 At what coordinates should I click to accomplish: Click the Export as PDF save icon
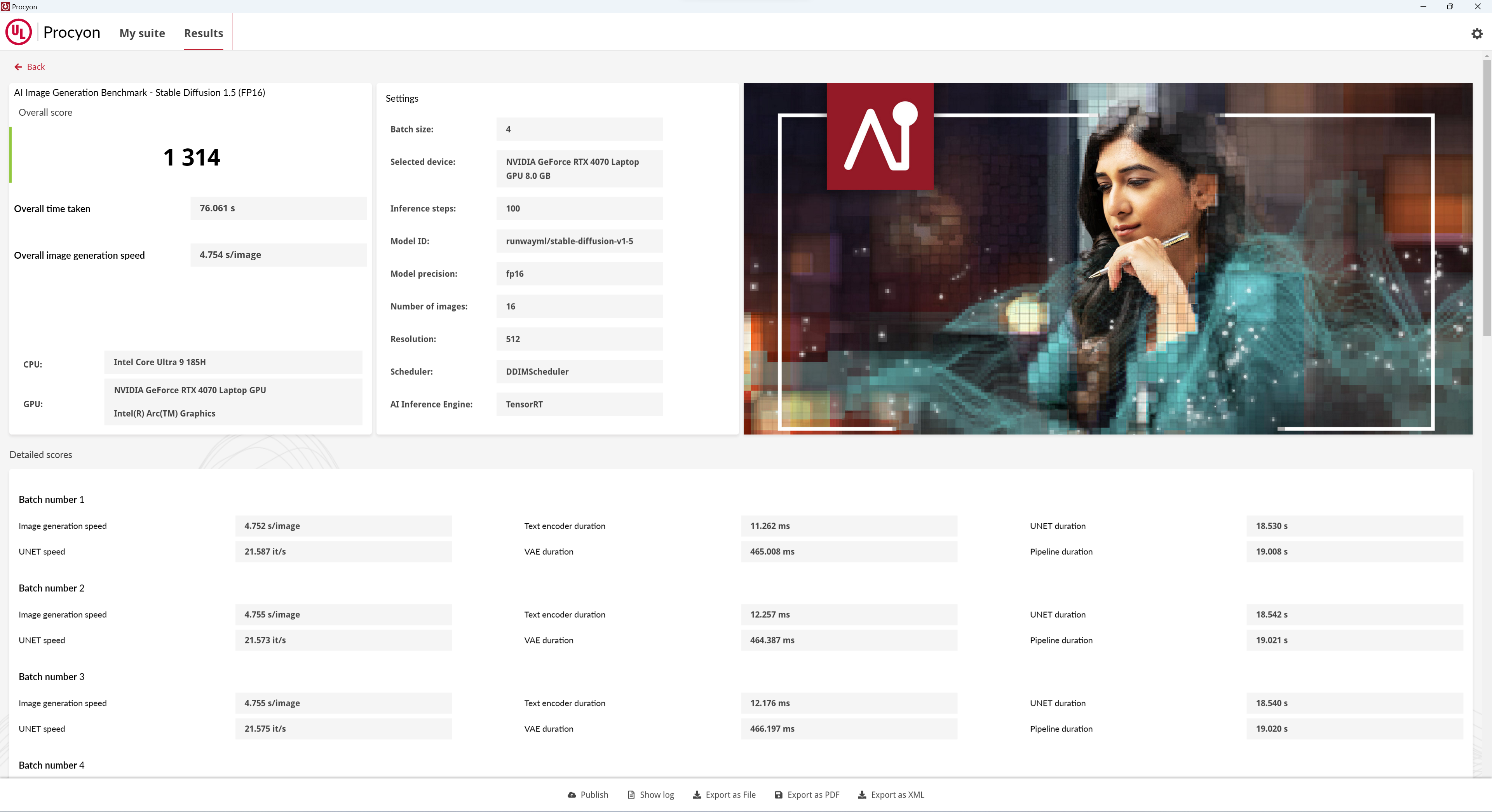[779, 795]
